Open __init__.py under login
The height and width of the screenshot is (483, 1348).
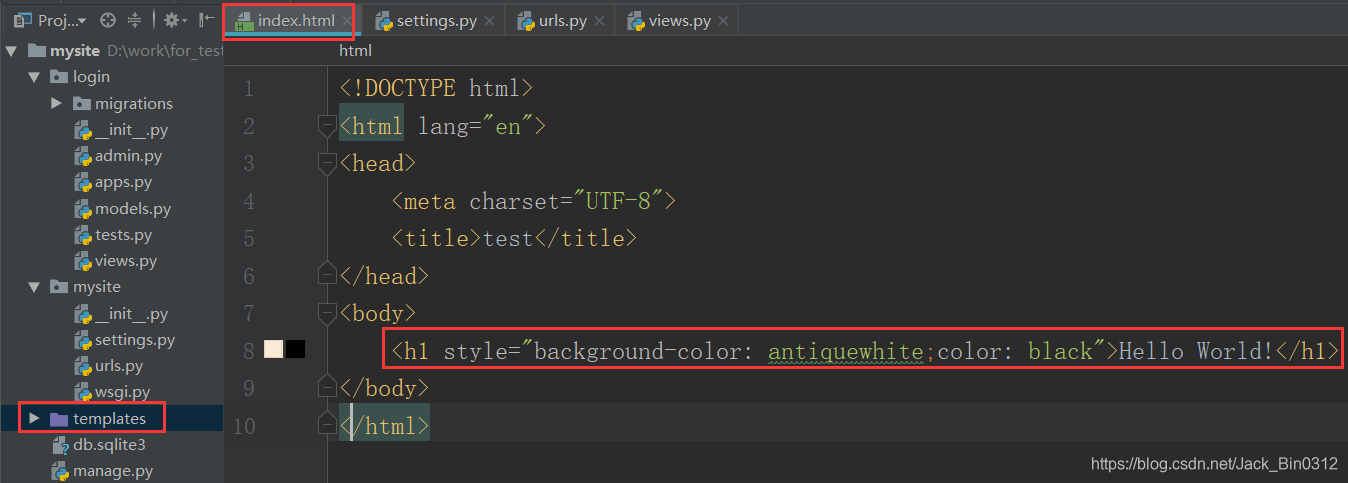pyautogui.click(x=131, y=130)
